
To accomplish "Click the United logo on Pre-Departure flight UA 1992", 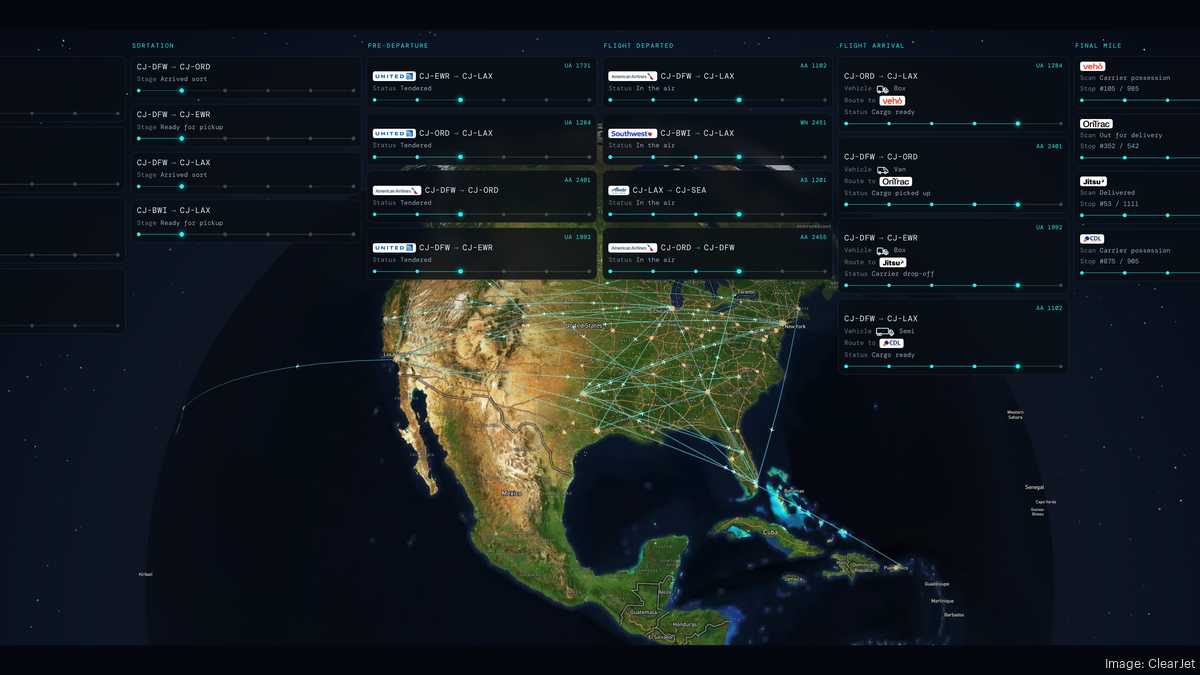I will 394,247.
